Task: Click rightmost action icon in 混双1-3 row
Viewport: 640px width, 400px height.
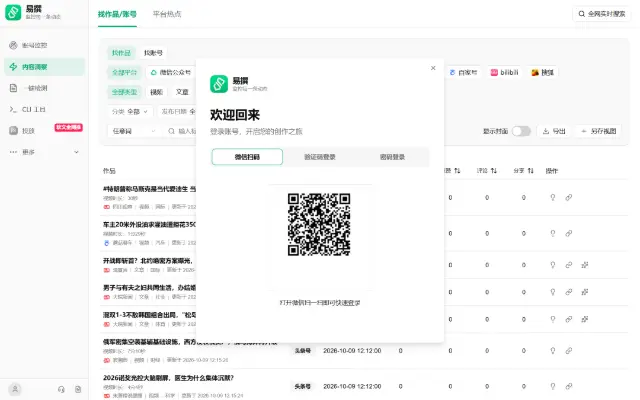Action: click(x=585, y=319)
